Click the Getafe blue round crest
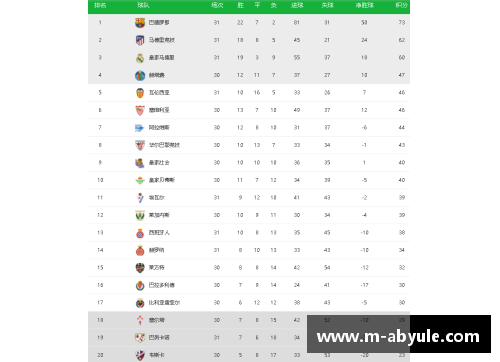Screen dimensions: 500x362 [140, 75]
